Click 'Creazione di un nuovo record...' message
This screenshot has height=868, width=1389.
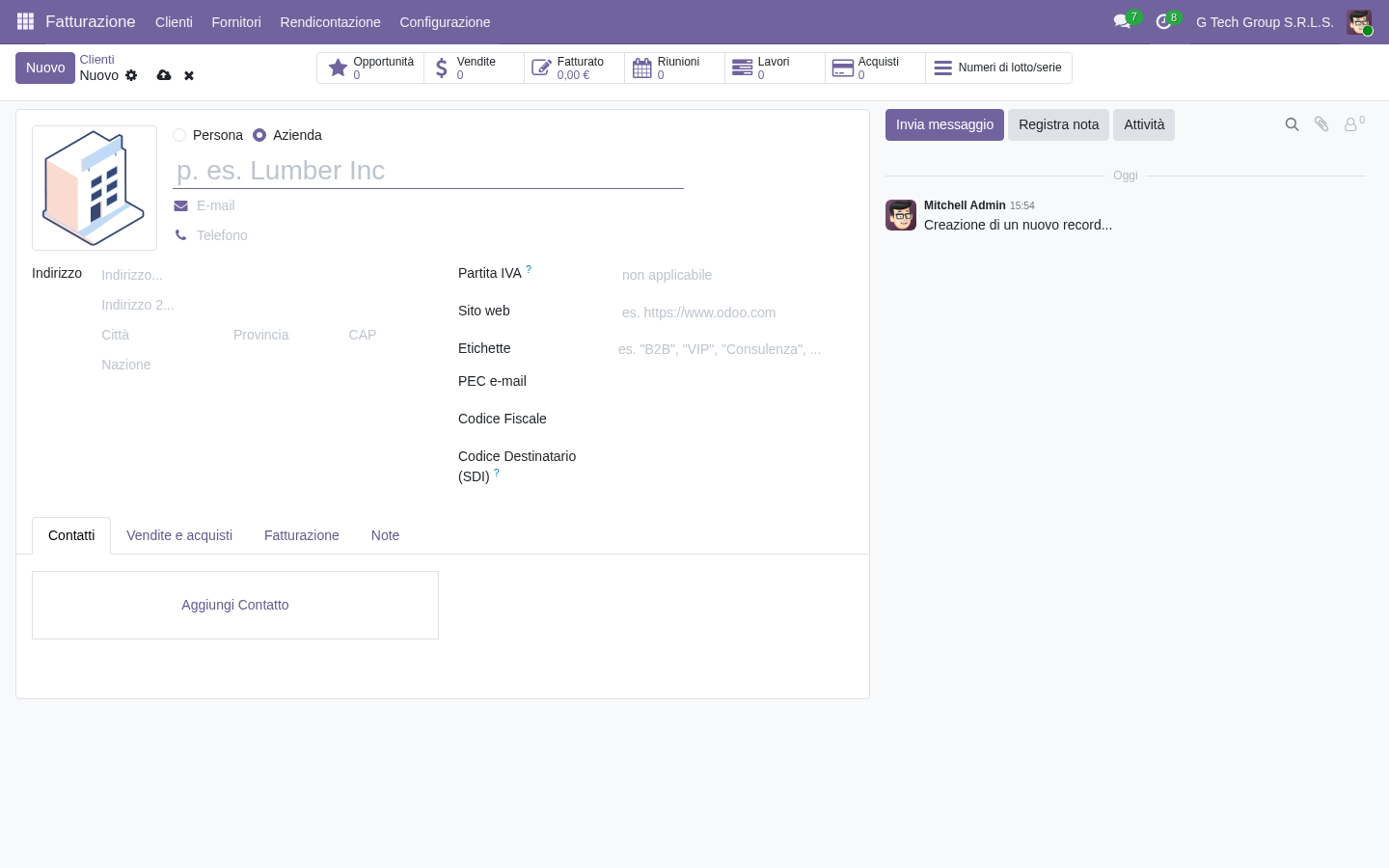tap(1018, 225)
